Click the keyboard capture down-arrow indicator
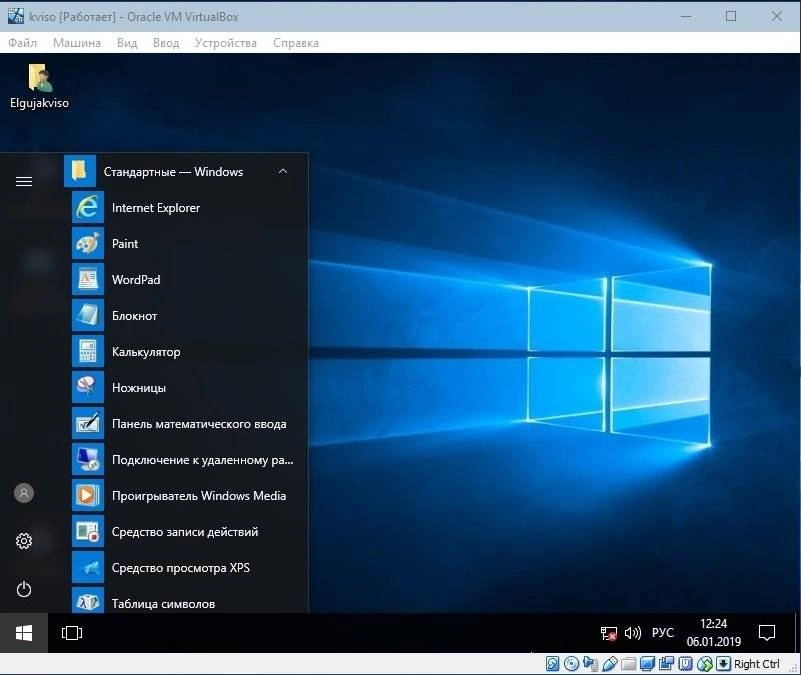 pos(723,664)
